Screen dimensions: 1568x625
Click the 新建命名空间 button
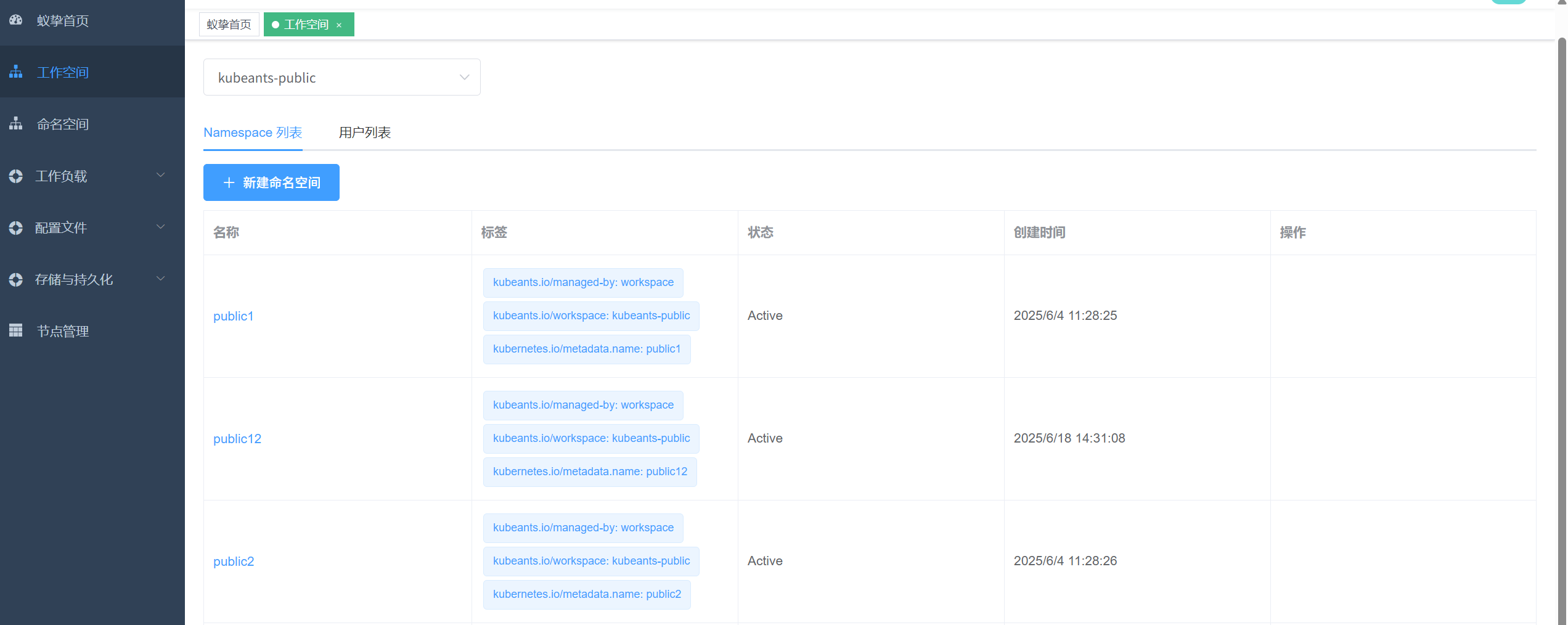271,182
